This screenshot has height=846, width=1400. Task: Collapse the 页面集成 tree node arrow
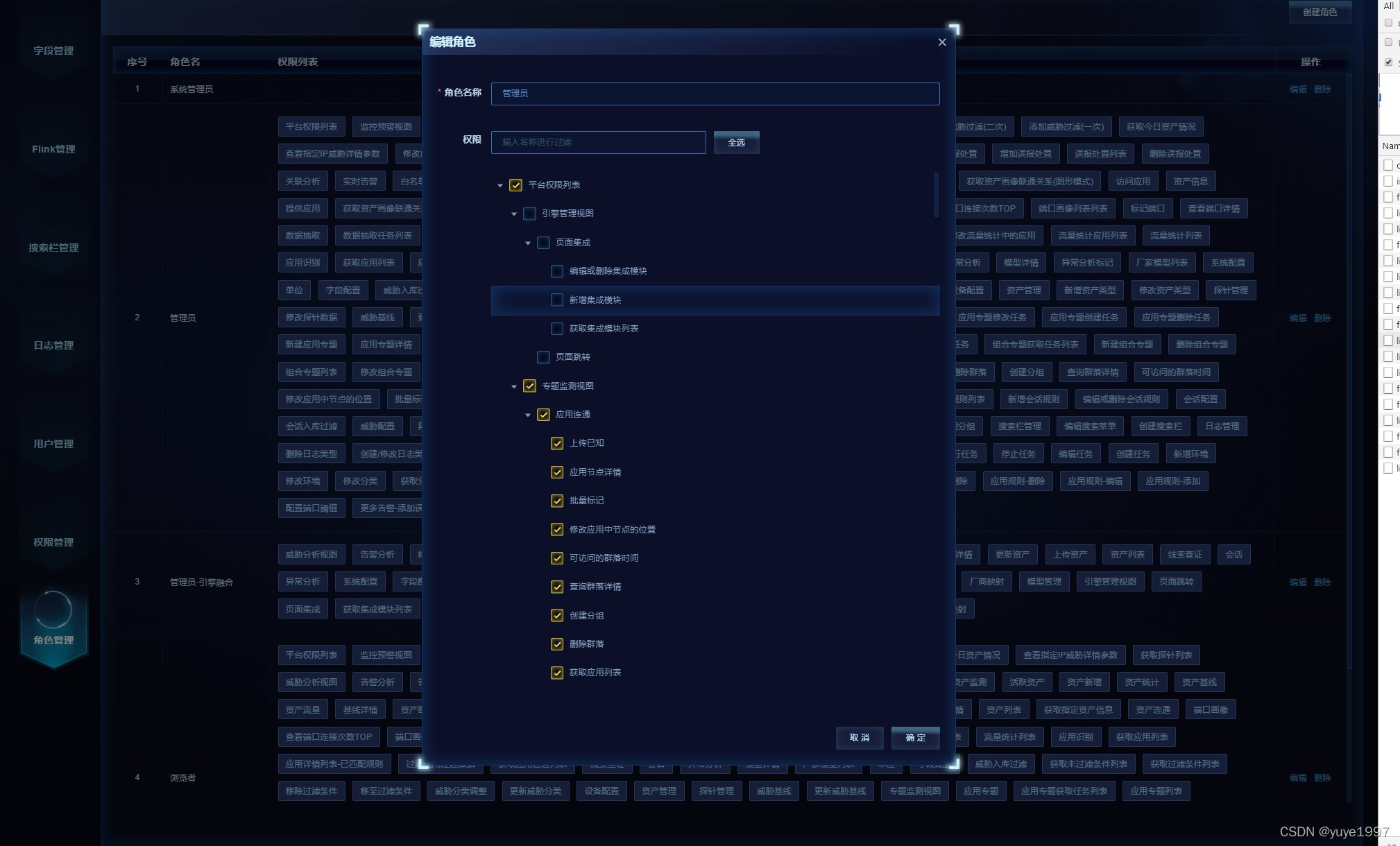point(528,243)
